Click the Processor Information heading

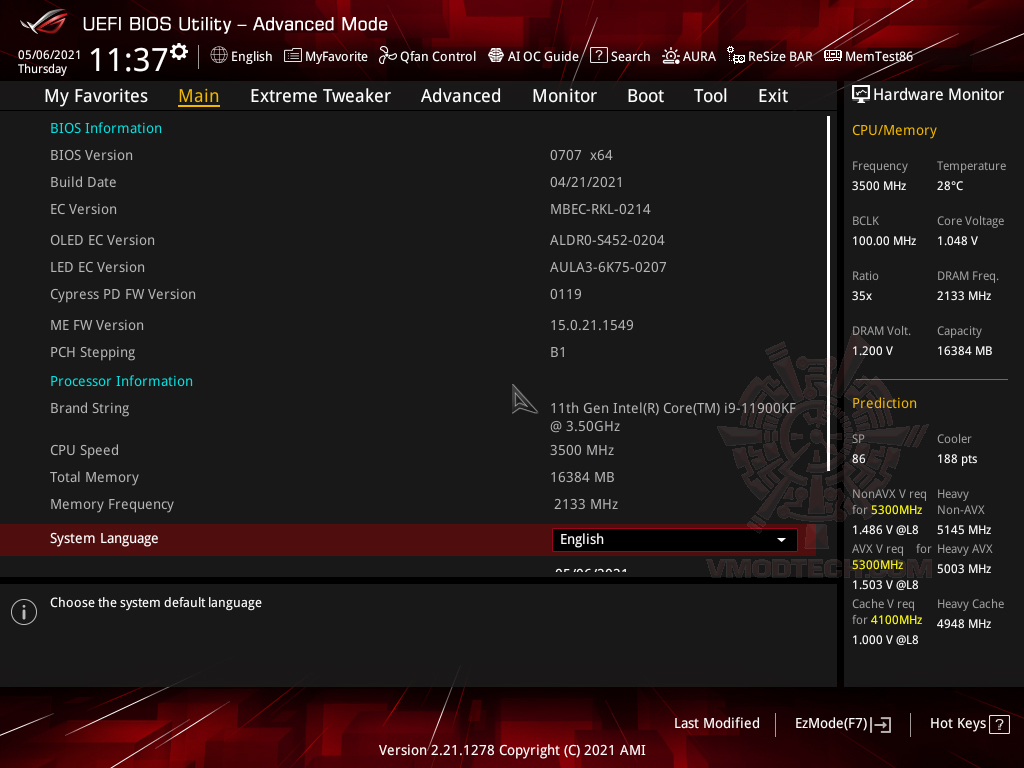[x=121, y=381]
